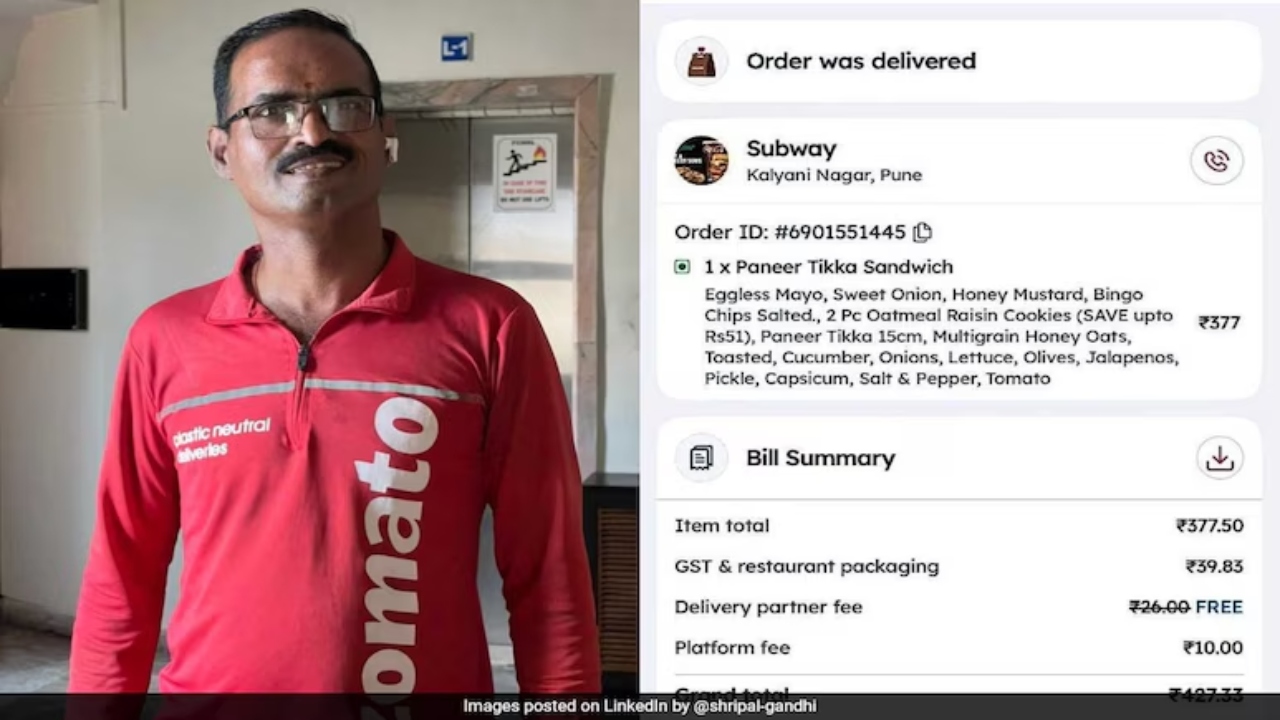
Task: Tap the ₹377 item price
Action: click(x=1219, y=323)
